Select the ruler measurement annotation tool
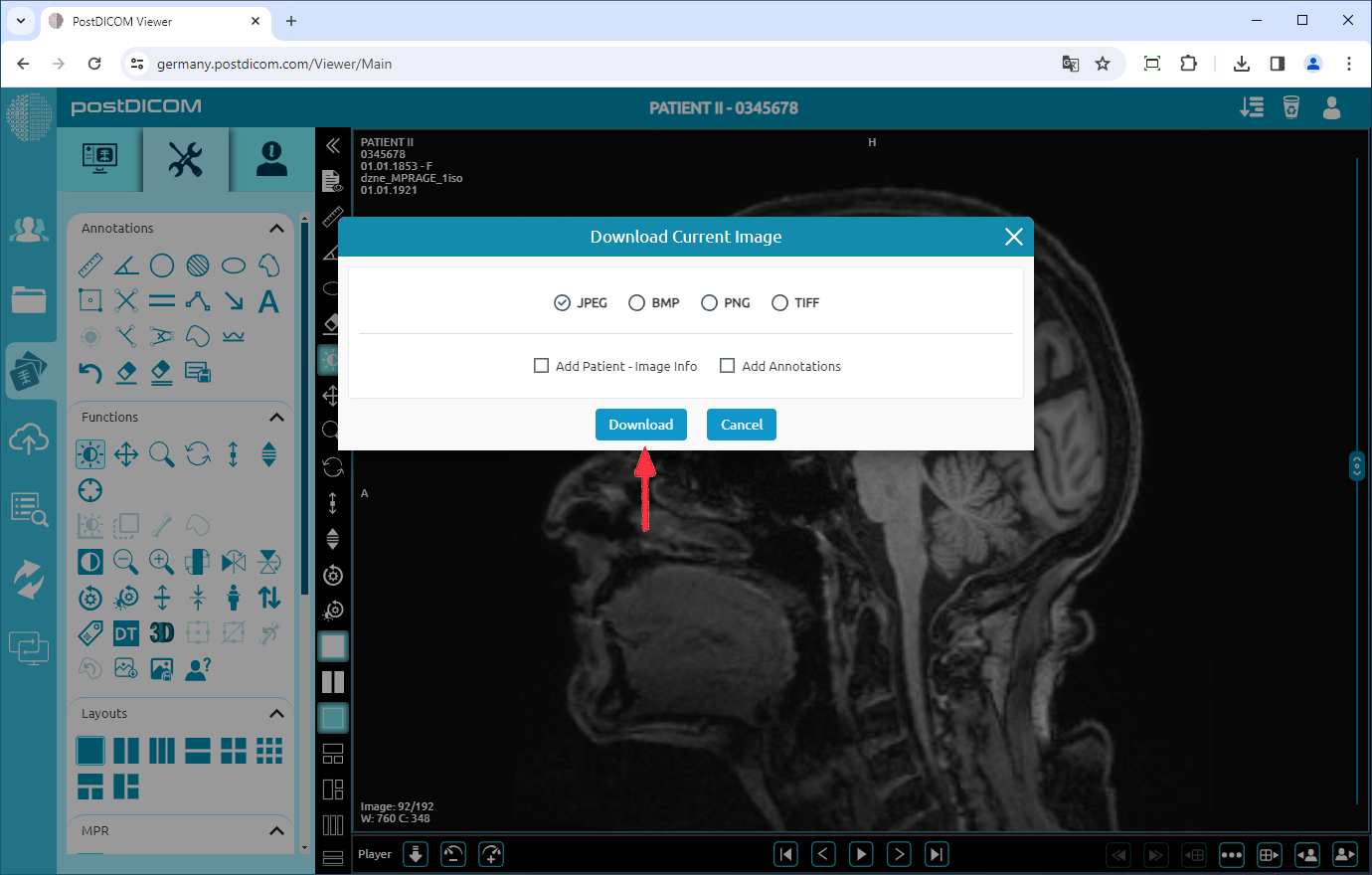 89,264
